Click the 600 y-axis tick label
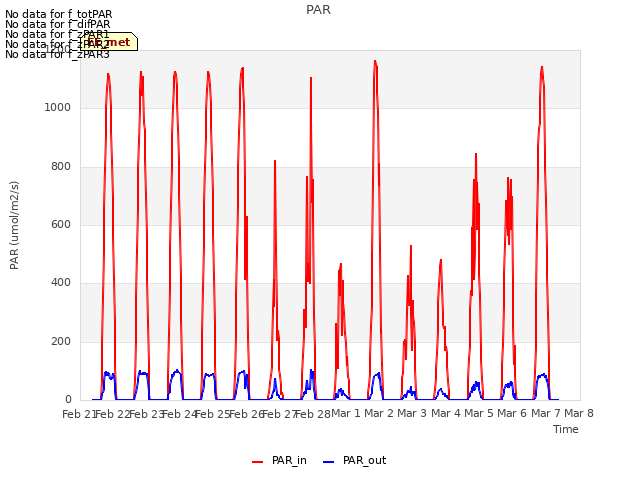The image size is (640, 480). tap(61, 224)
